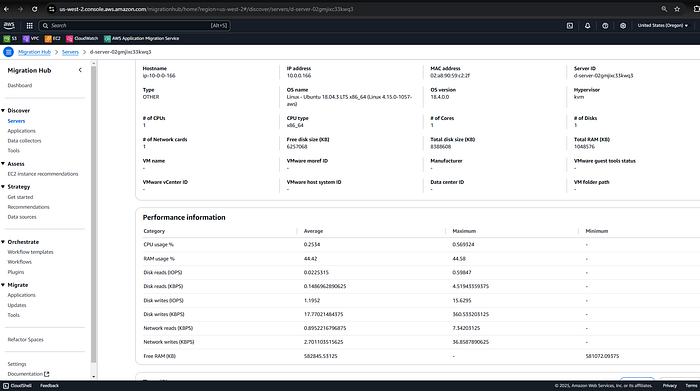Click the Maximum column header
This screenshot has height=391, width=700.
tap(464, 231)
